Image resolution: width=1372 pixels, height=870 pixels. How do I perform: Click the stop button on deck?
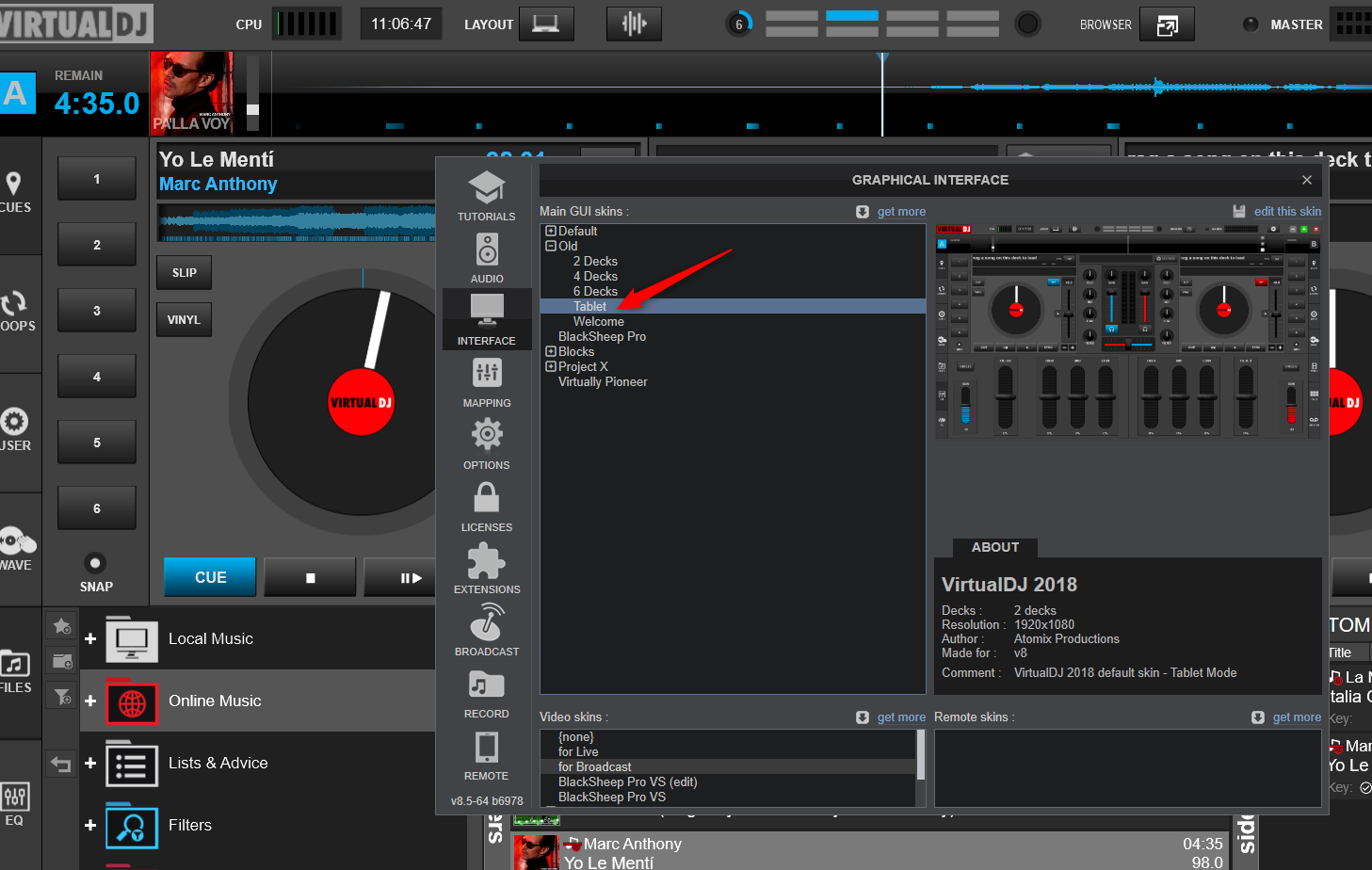[x=310, y=577]
